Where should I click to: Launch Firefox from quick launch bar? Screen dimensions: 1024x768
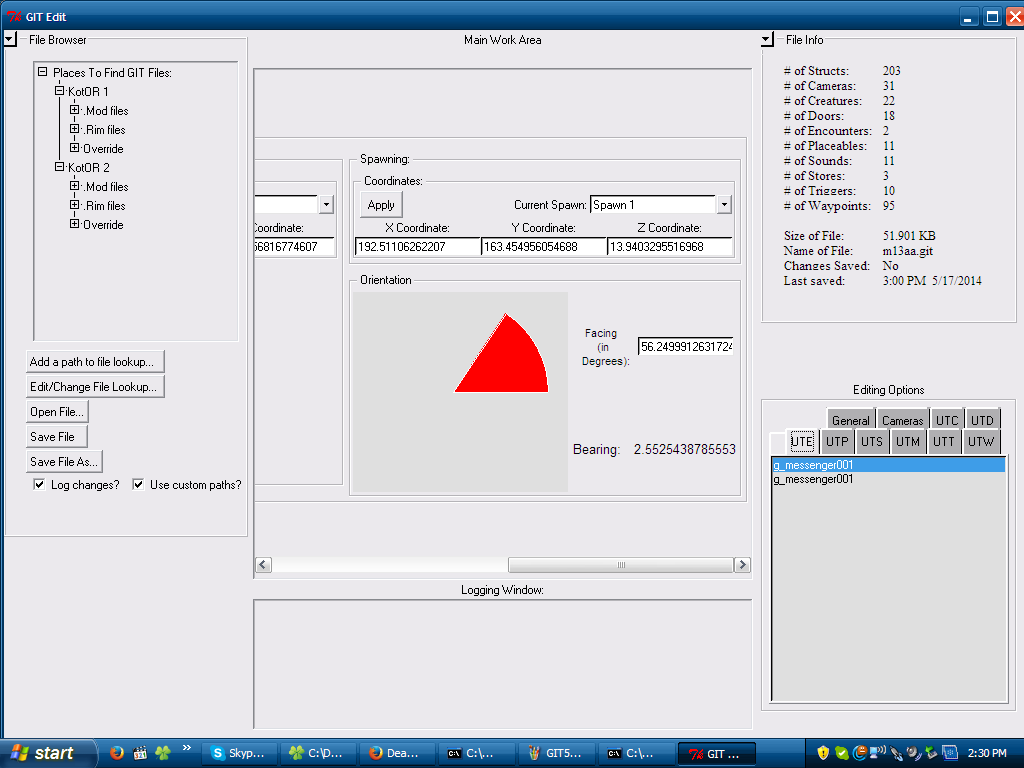coord(117,753)
